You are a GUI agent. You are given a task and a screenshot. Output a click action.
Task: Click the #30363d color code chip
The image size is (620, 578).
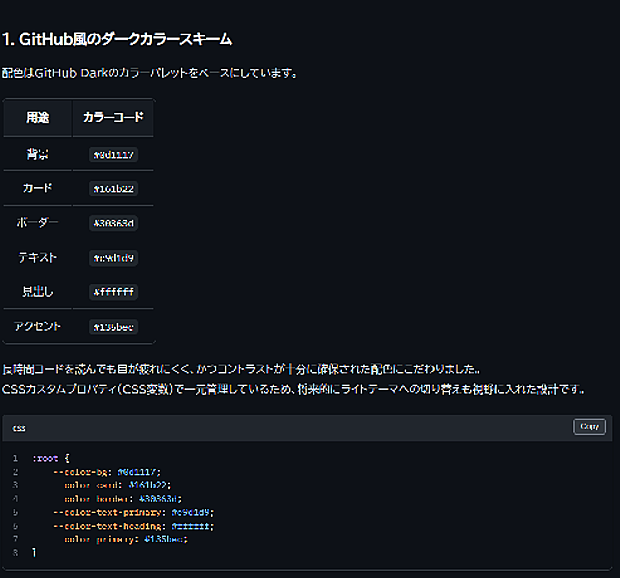pos(114,223)
